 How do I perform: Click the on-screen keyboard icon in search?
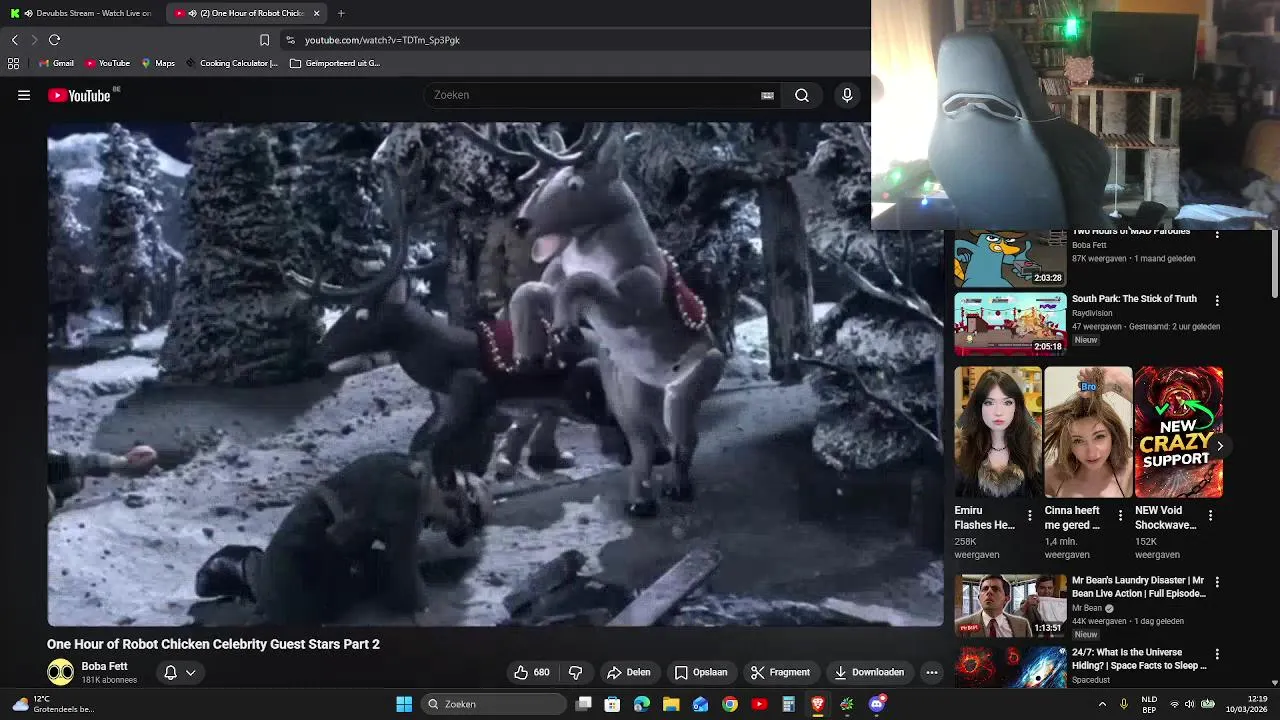(x=767, y=95)
